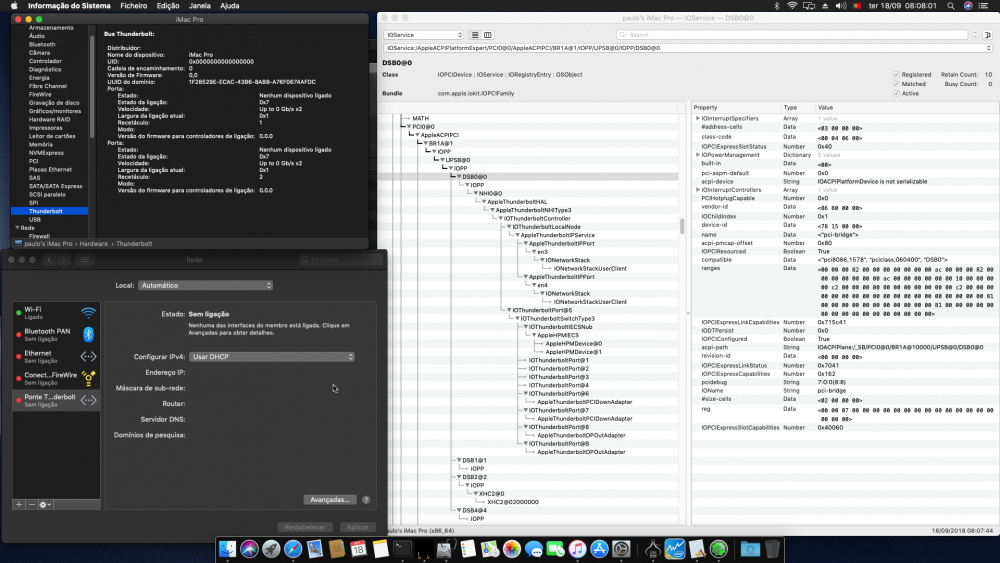
Task: Open Configurar IPv4 Usar DHCP dropdown
Action: point(272,357)
